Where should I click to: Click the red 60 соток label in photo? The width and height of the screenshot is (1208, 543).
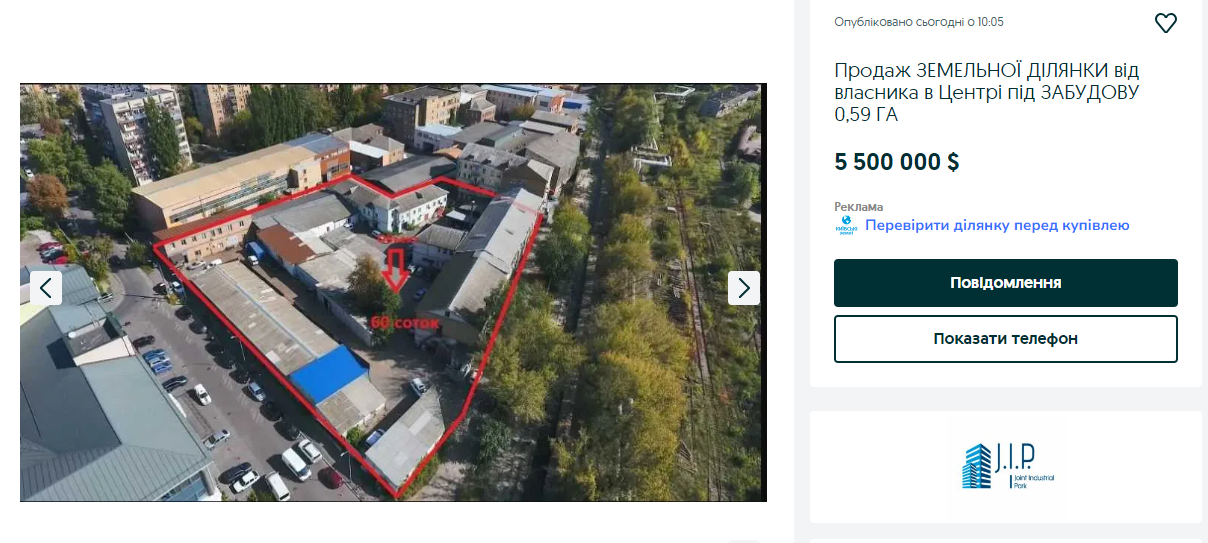point(404,323)
